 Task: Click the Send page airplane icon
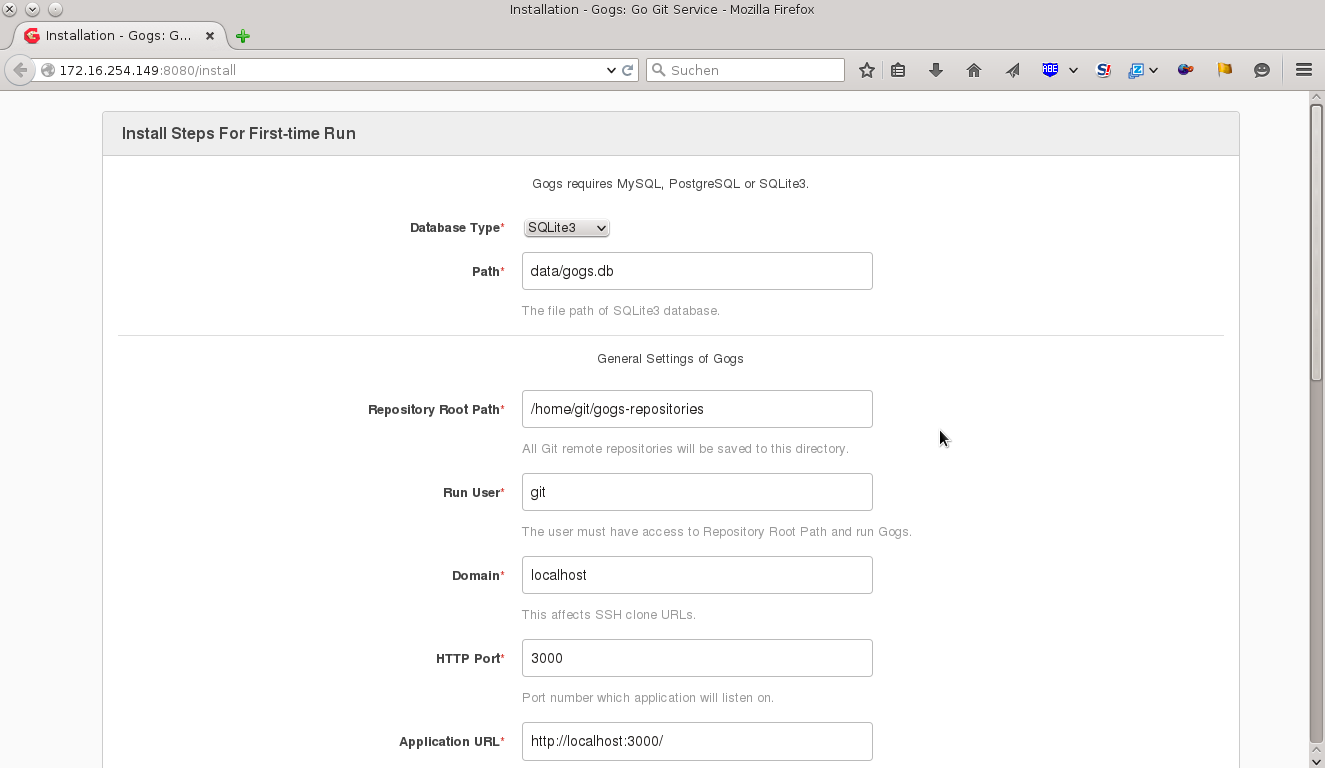pos(1011,70)
